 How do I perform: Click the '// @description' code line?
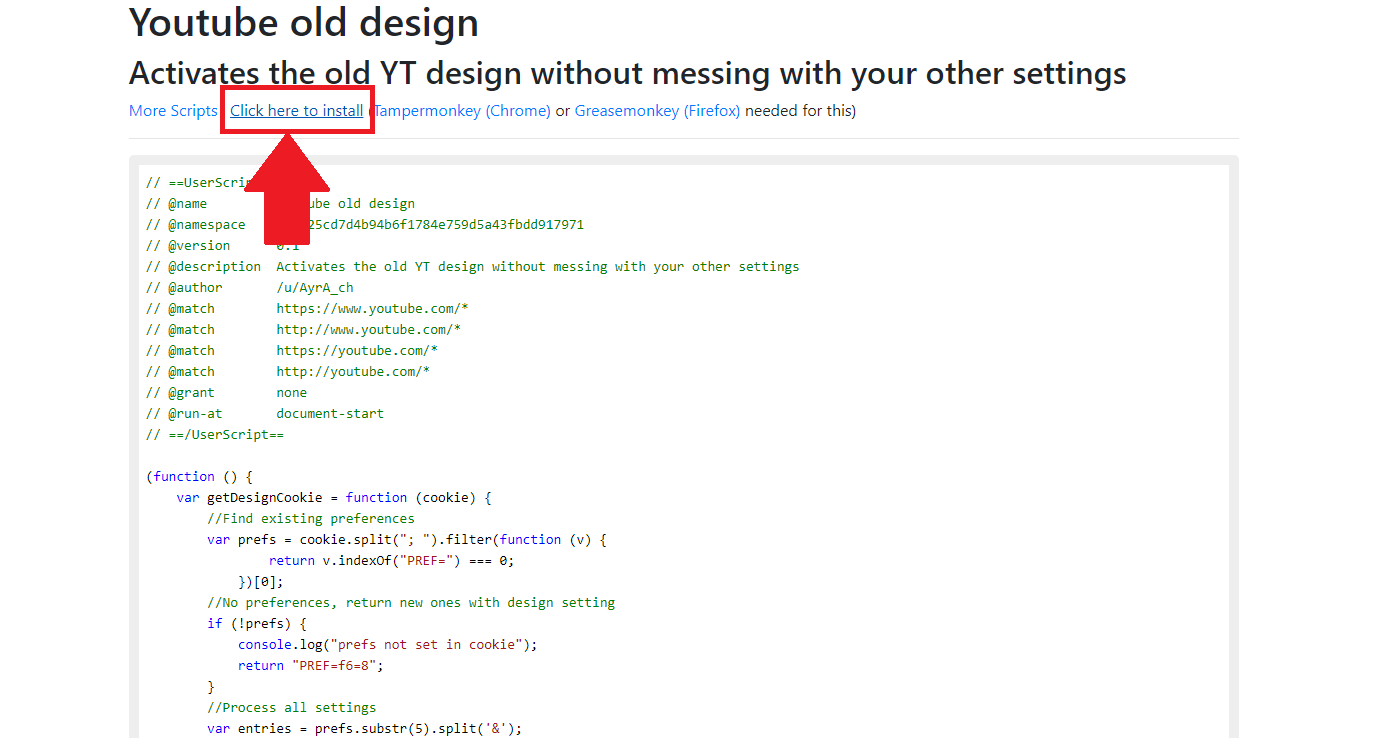(x=472, y=267)
